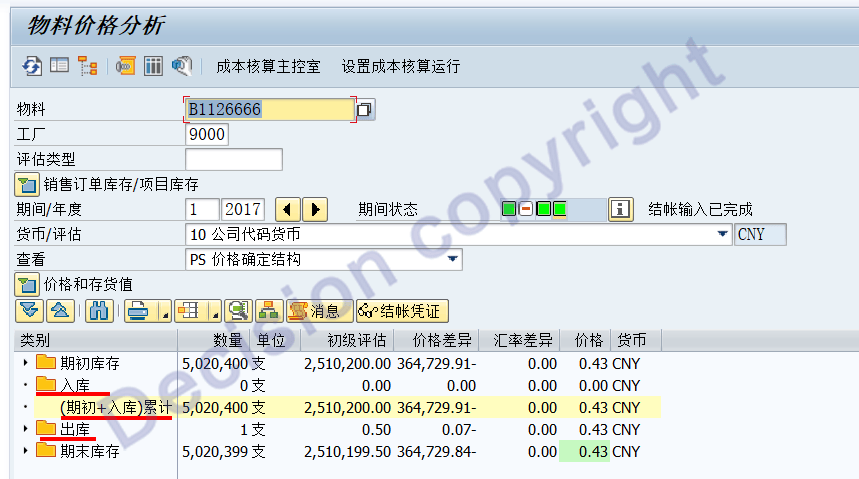The height and width of the screenshot is (479, 859).
Task: Open 设置成本核算运行 from the toolbar
Action: (400, 66)
